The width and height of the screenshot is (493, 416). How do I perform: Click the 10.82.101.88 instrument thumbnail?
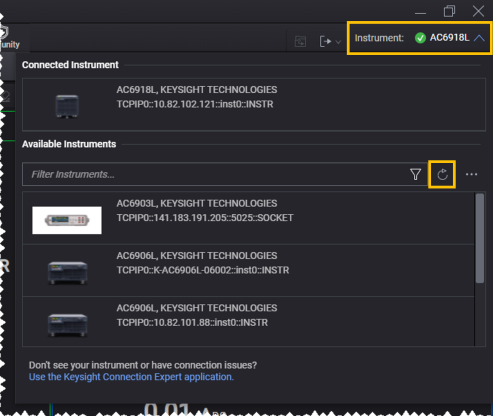coord(68,325)
